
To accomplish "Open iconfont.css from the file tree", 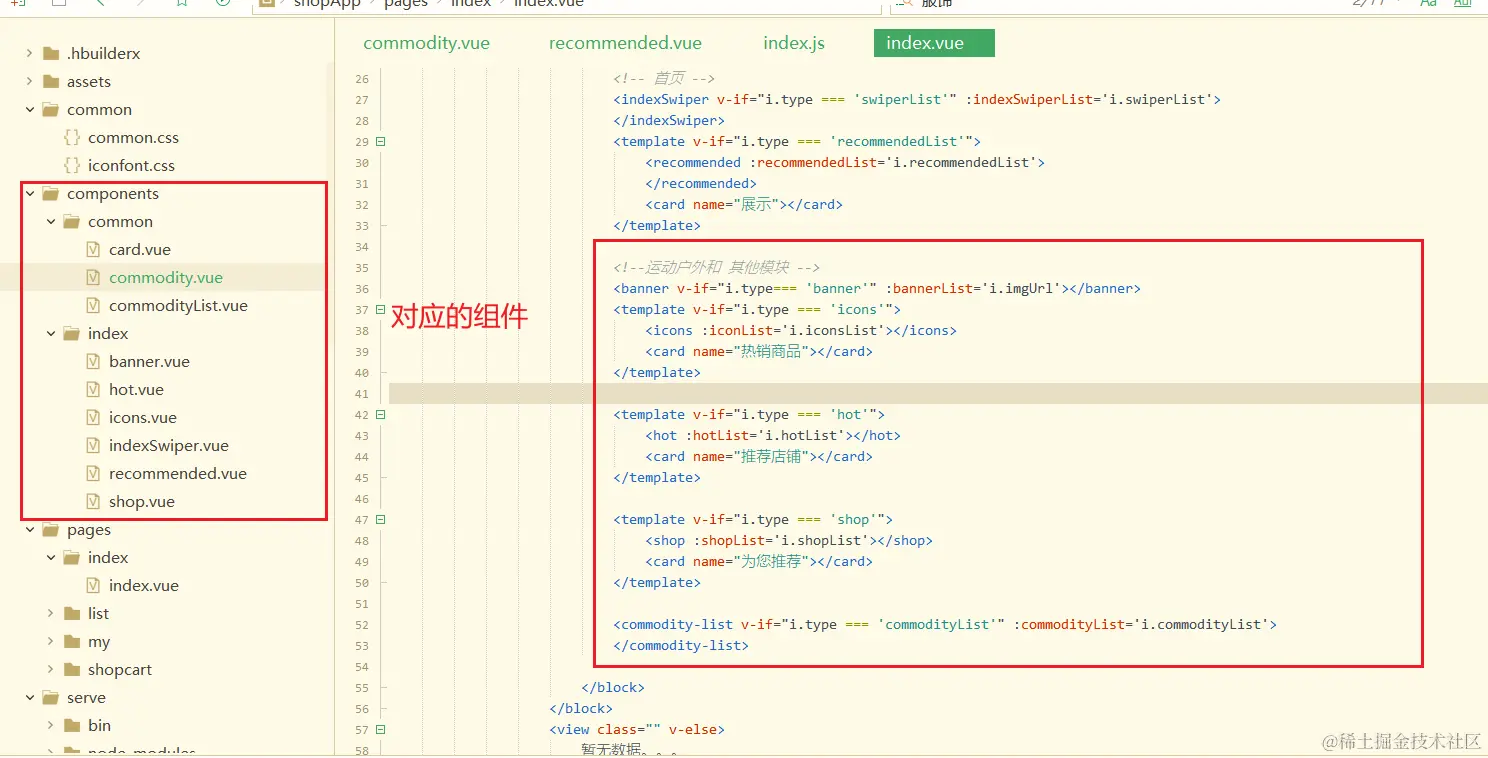I will click(x=131, y=166).
